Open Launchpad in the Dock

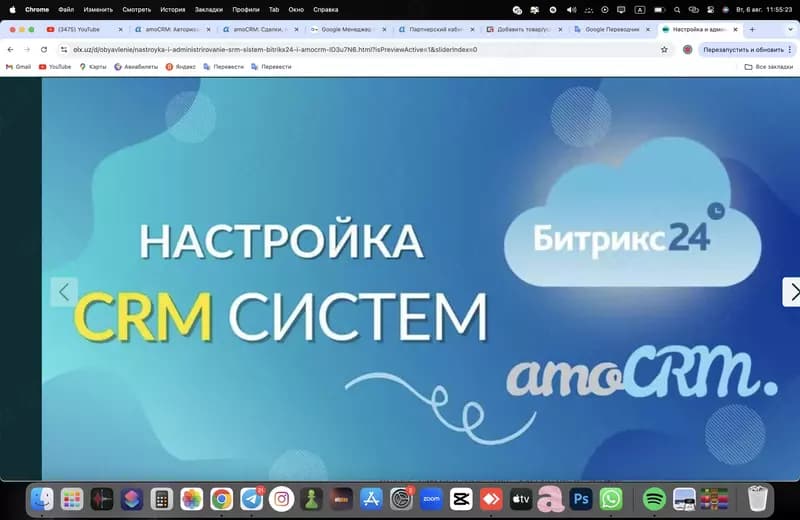click(x=72, y=499)
